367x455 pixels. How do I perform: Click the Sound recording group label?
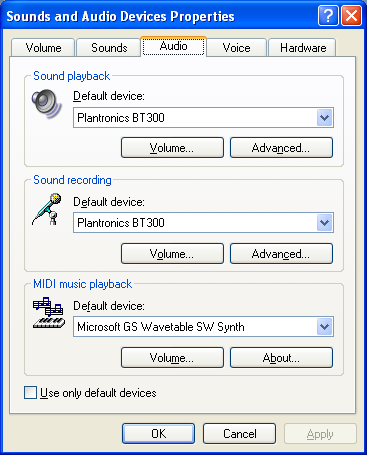click(72, 180)
